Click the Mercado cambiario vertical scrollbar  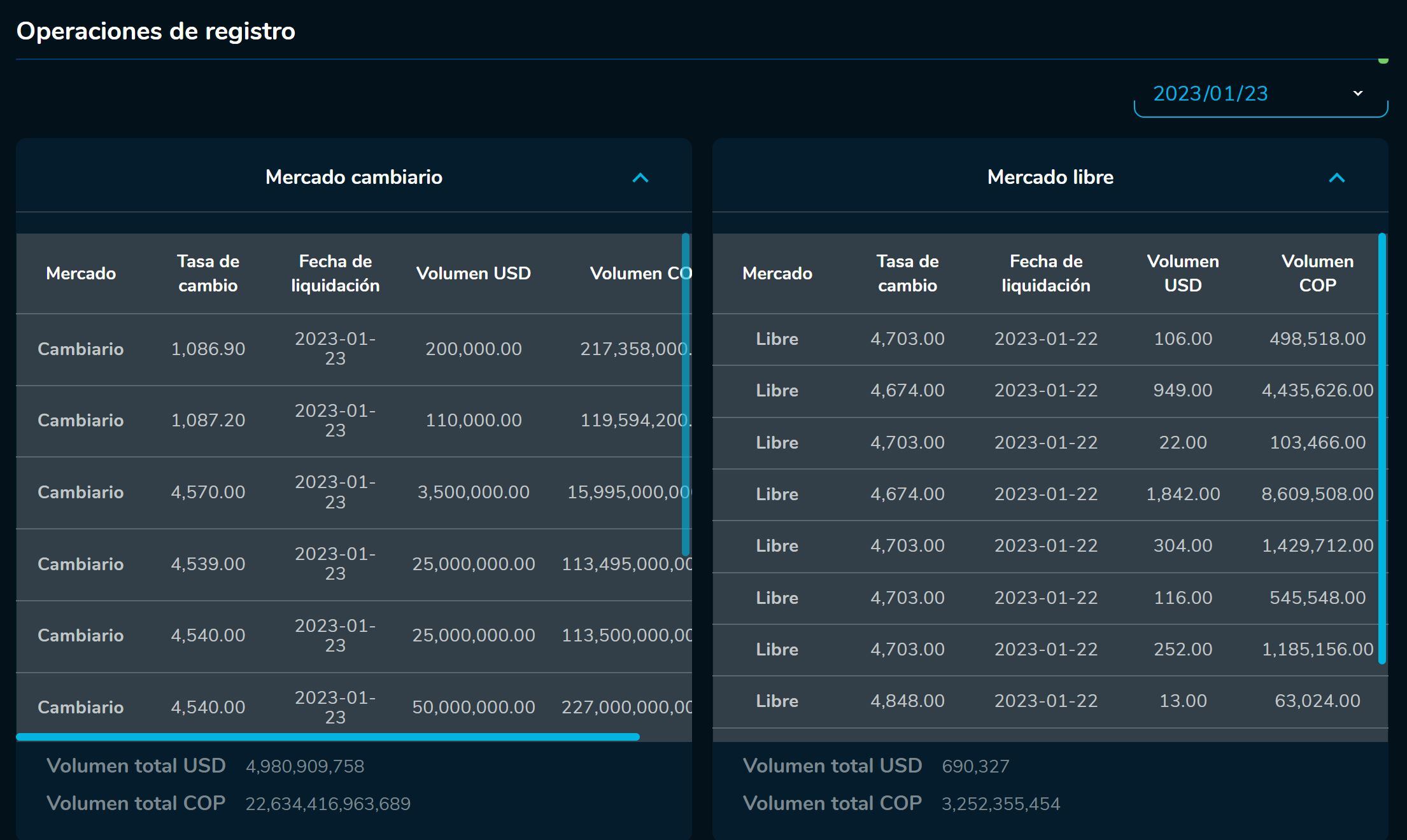[x=686, y=395]
